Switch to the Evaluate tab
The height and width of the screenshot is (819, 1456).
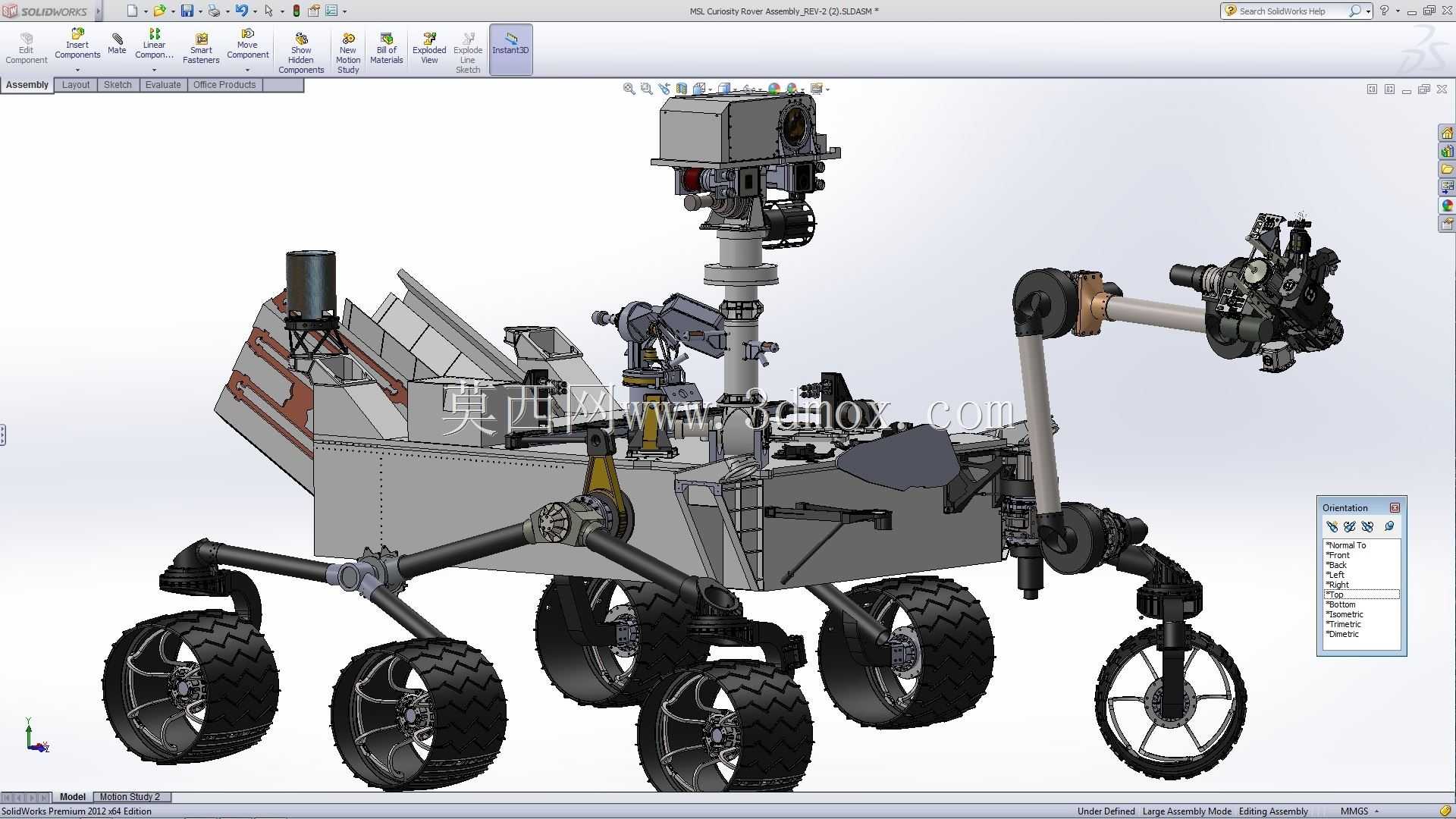163,85
